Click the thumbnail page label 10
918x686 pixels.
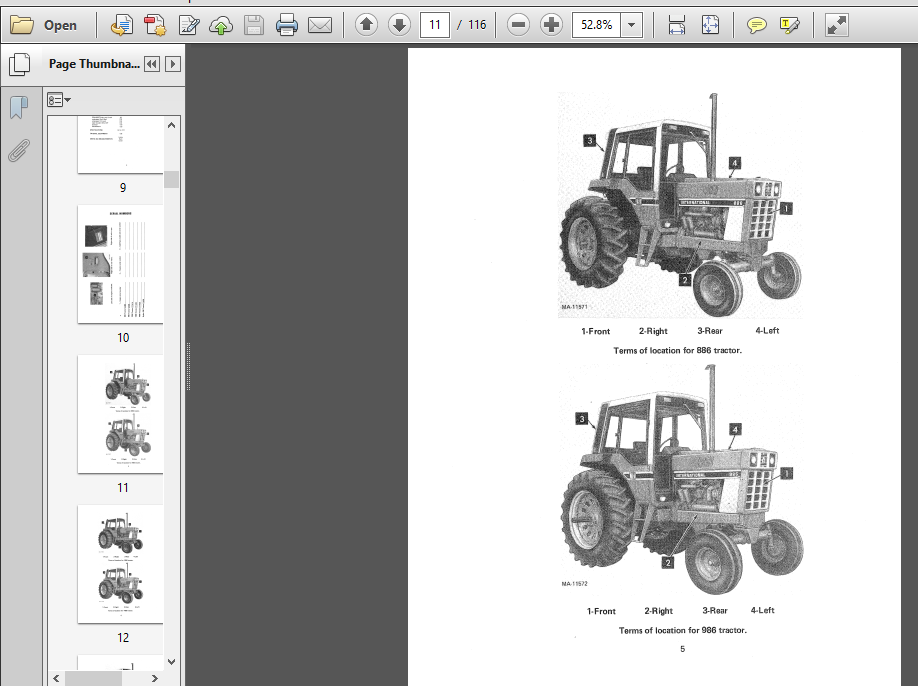point(123,338)
